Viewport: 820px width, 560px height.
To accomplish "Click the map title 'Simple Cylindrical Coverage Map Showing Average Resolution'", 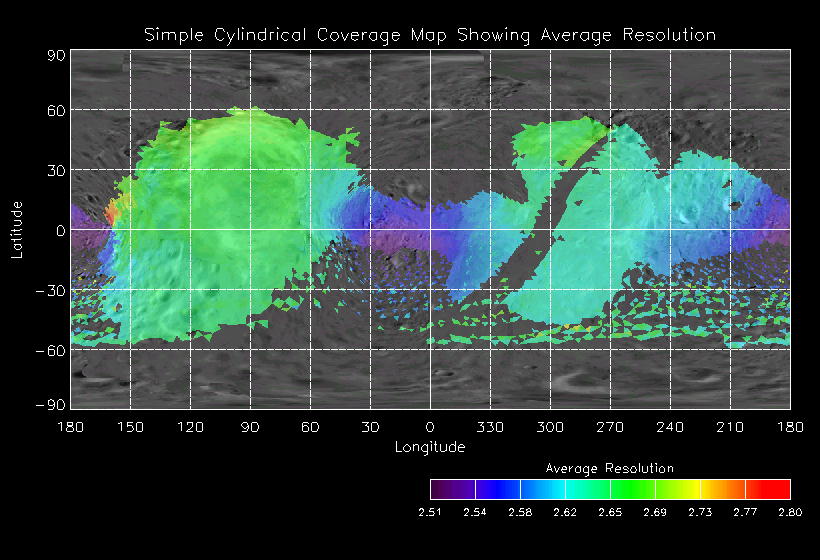I will click(x=430, y=35).
